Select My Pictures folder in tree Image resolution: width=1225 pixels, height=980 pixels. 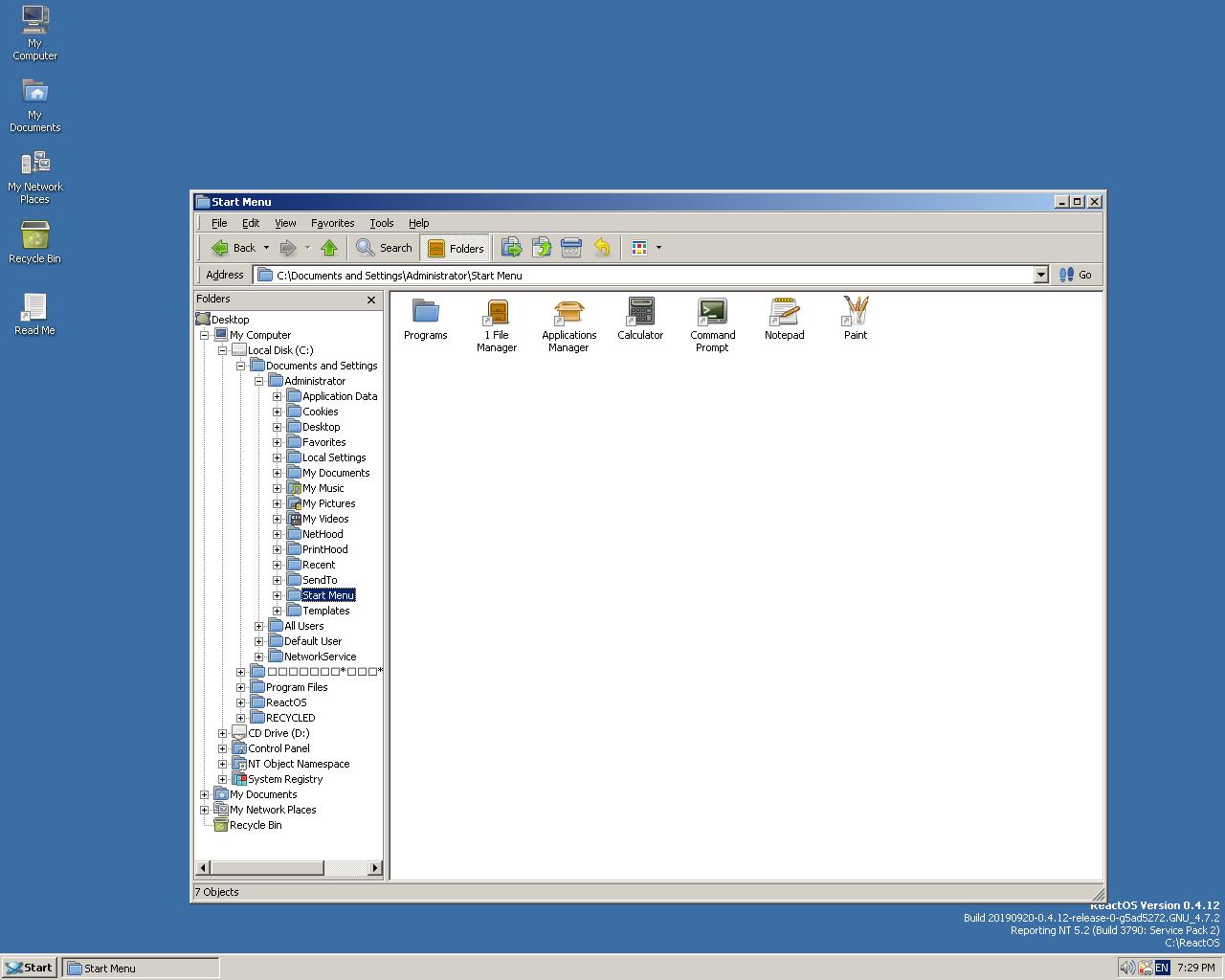328,503
